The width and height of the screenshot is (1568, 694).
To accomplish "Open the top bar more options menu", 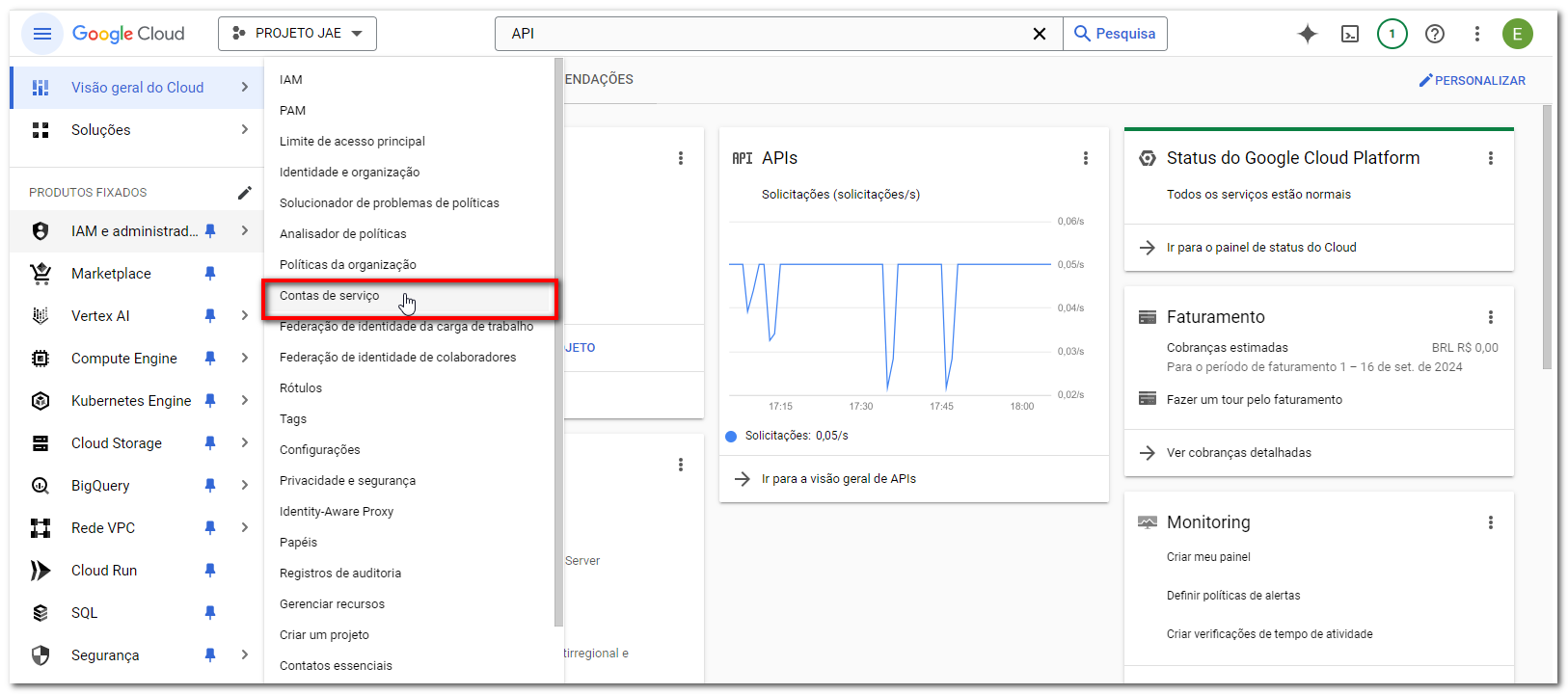I will [x=1476, y=34].
